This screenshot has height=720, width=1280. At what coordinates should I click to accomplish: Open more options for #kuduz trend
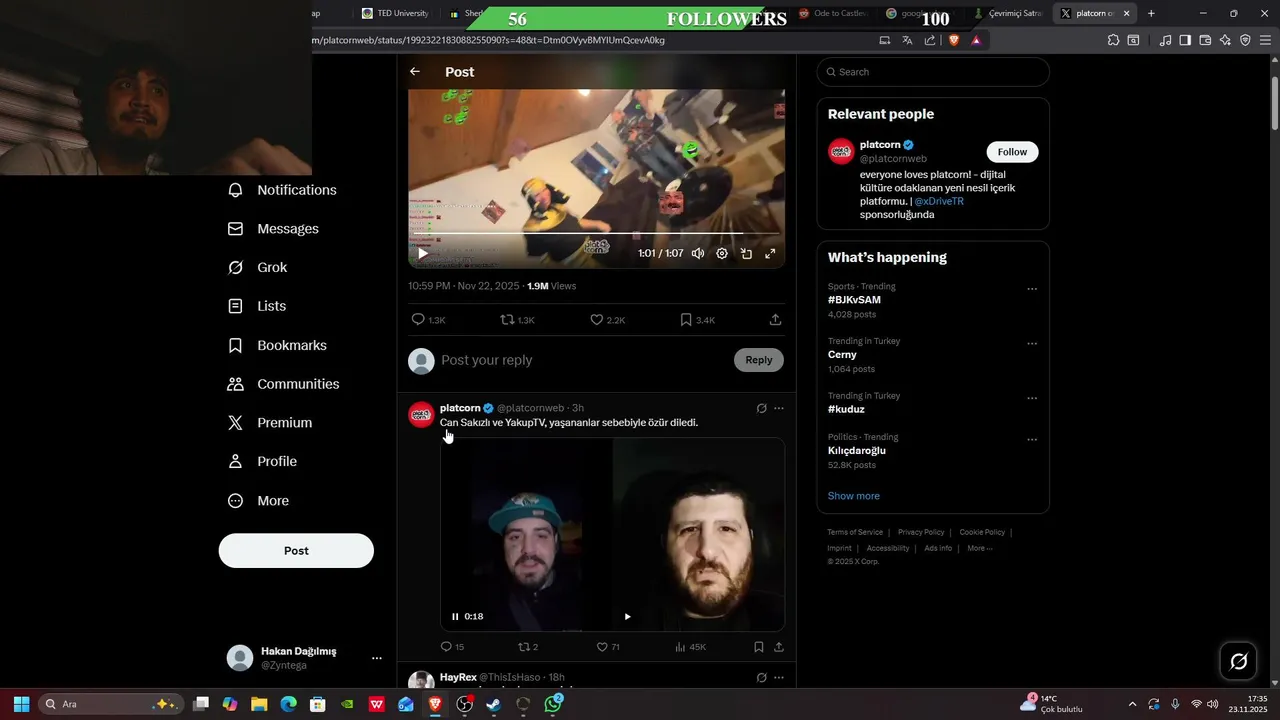(x=1032, y=399)
